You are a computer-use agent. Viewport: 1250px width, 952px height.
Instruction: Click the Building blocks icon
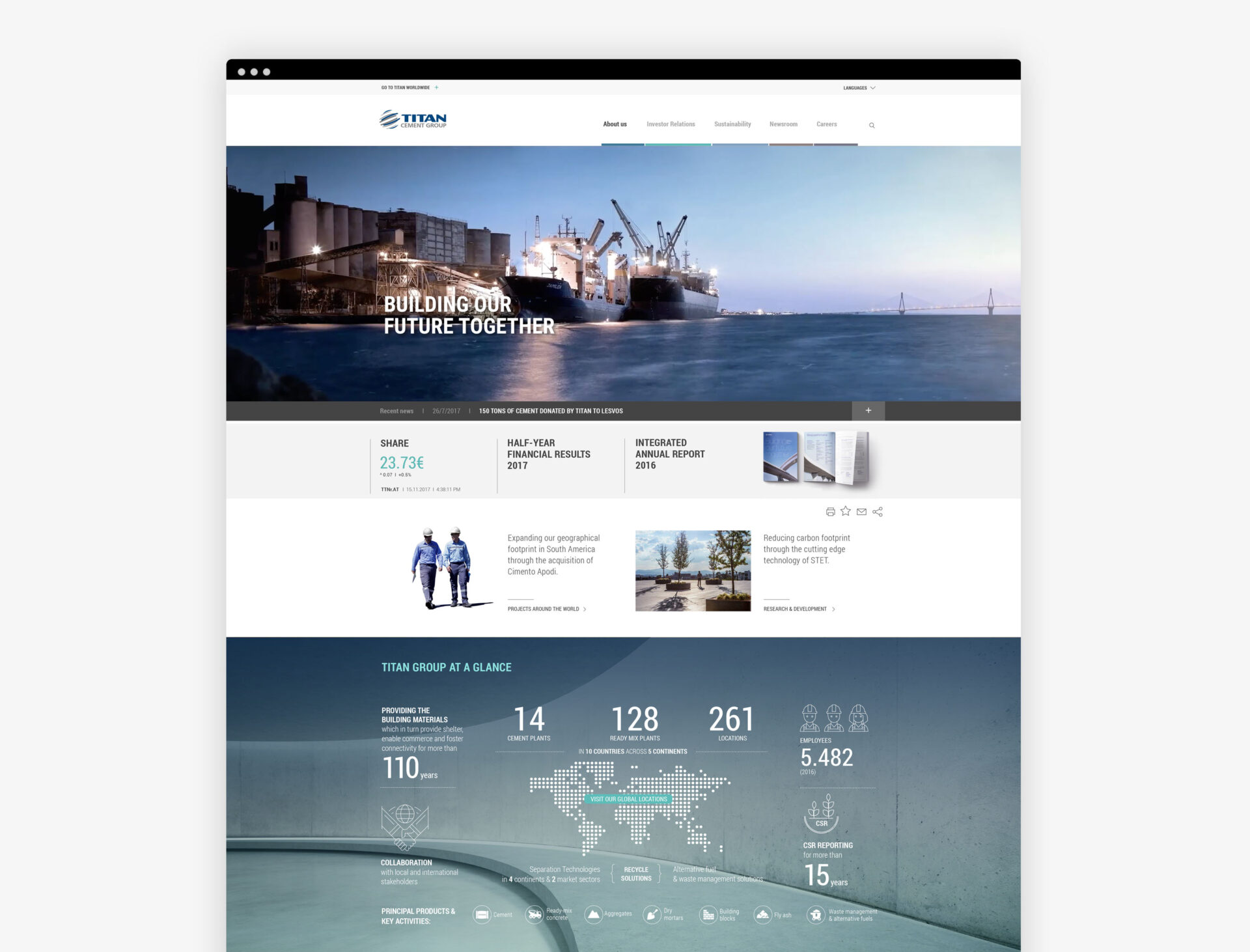[x=708, y=915]
